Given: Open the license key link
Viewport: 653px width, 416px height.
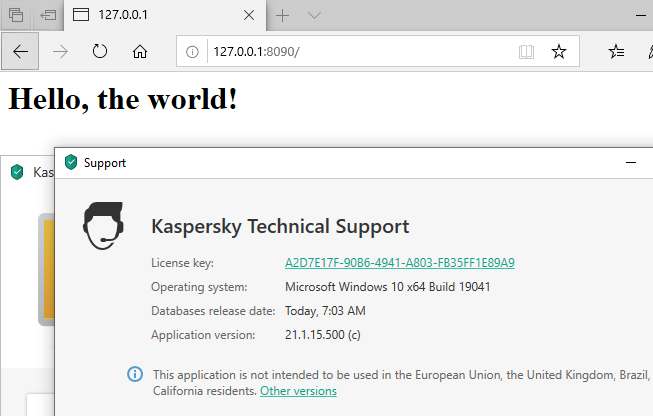Looking at the screenshot, I should pos(400,263).
